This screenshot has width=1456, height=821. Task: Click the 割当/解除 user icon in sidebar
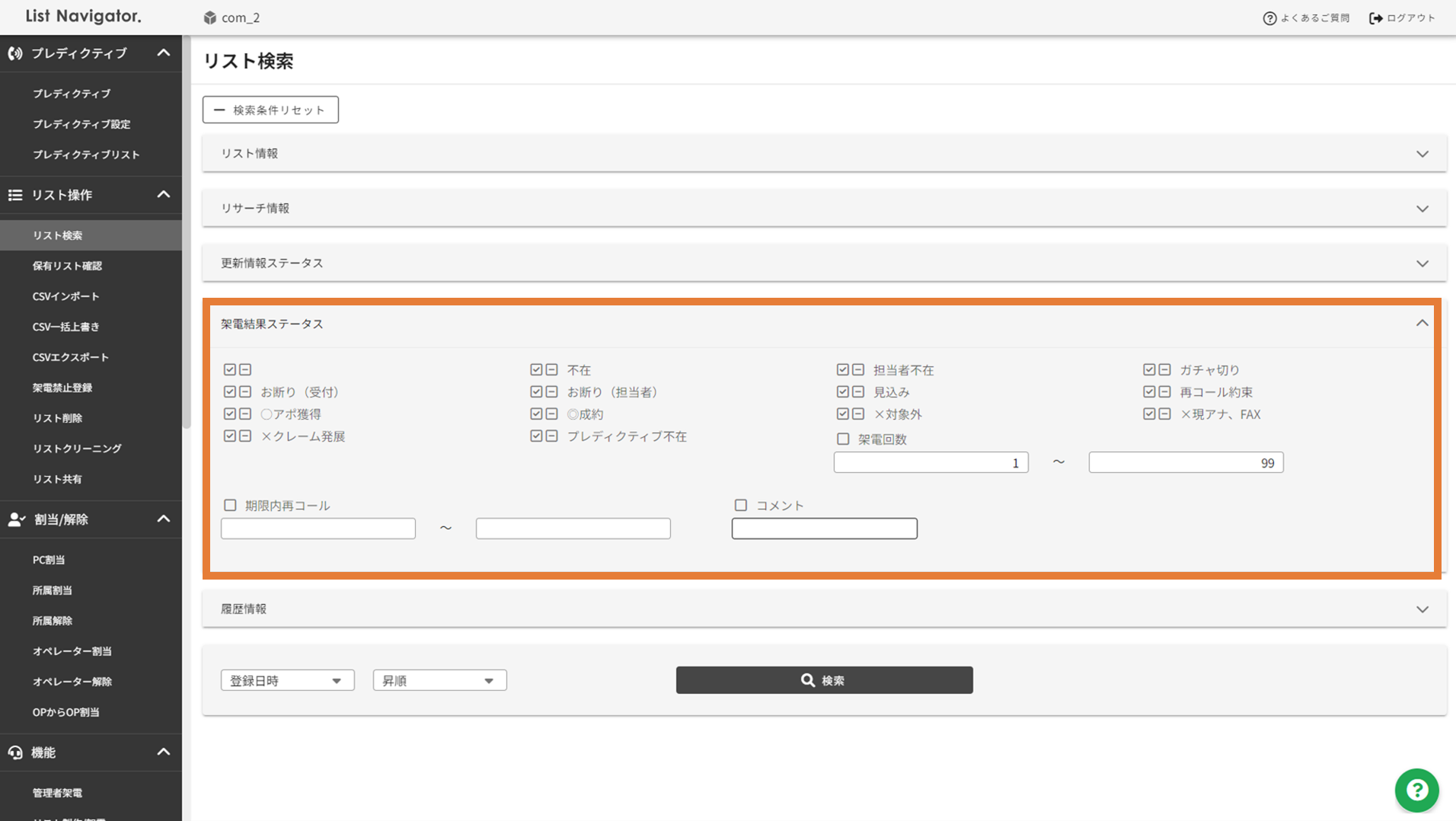[16, 519]
